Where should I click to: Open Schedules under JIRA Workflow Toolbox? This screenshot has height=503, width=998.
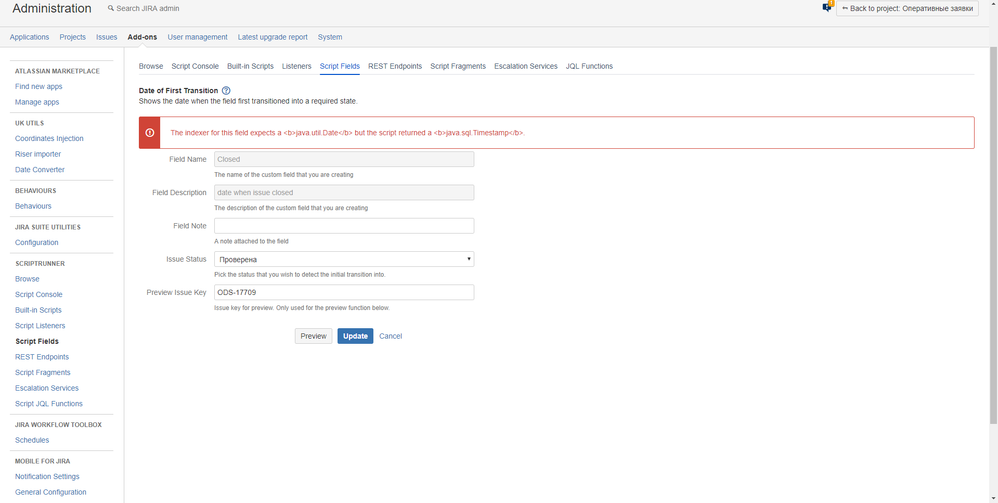[x=32, y=440]
